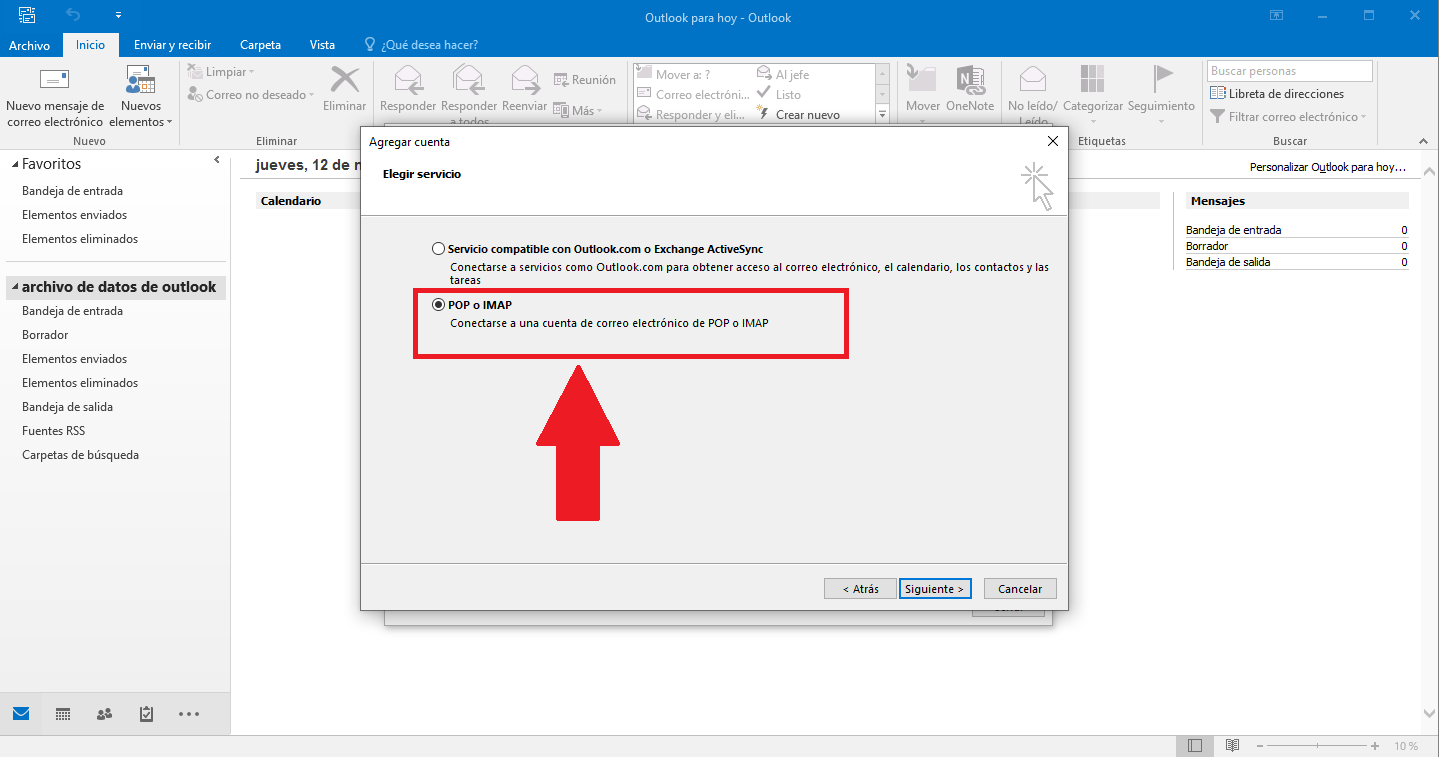1439x757 pixels.
Task: Click the OneNote icon
Action: click(970, 80)
